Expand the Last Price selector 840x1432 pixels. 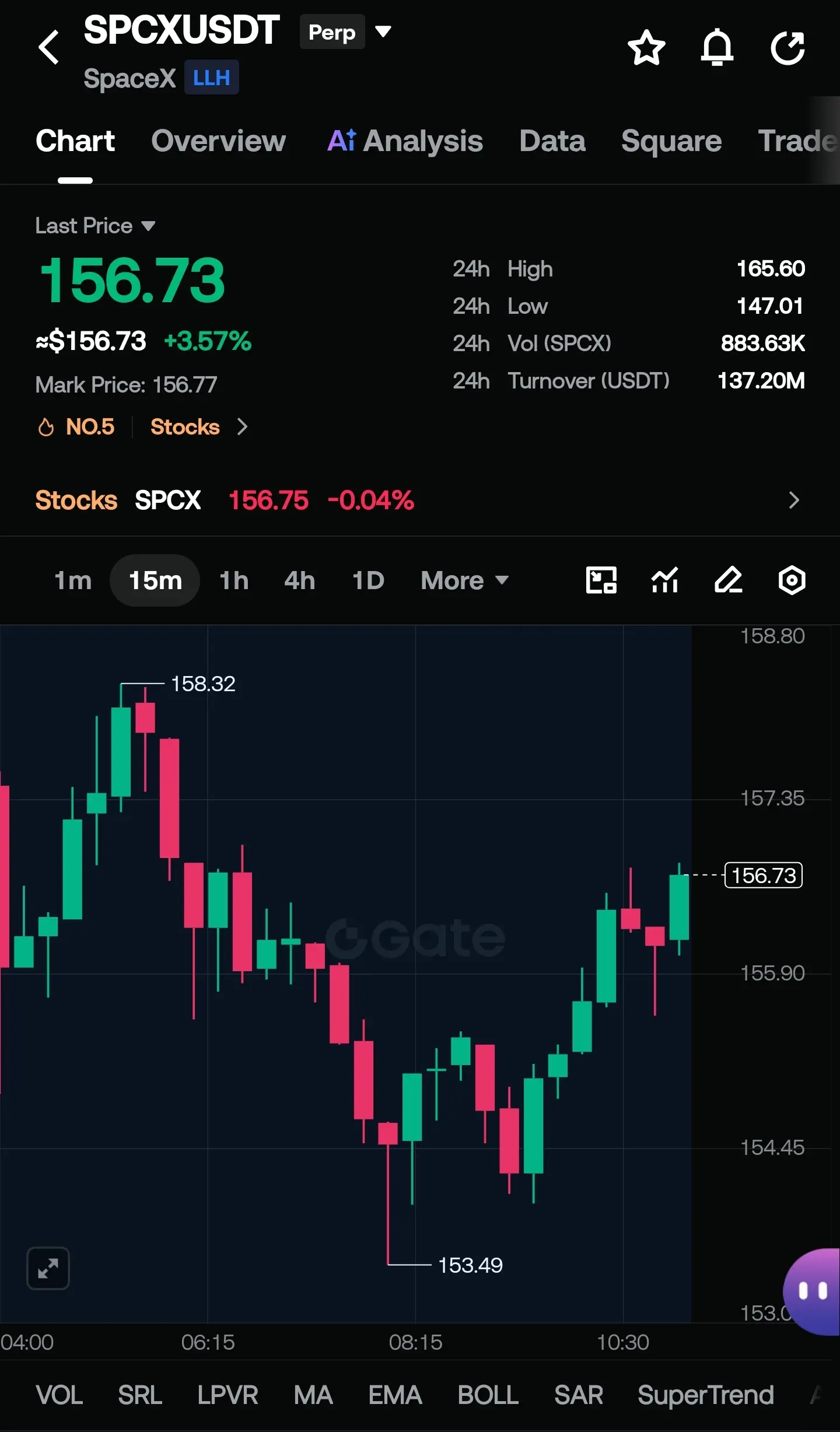(x=95, y=226)
